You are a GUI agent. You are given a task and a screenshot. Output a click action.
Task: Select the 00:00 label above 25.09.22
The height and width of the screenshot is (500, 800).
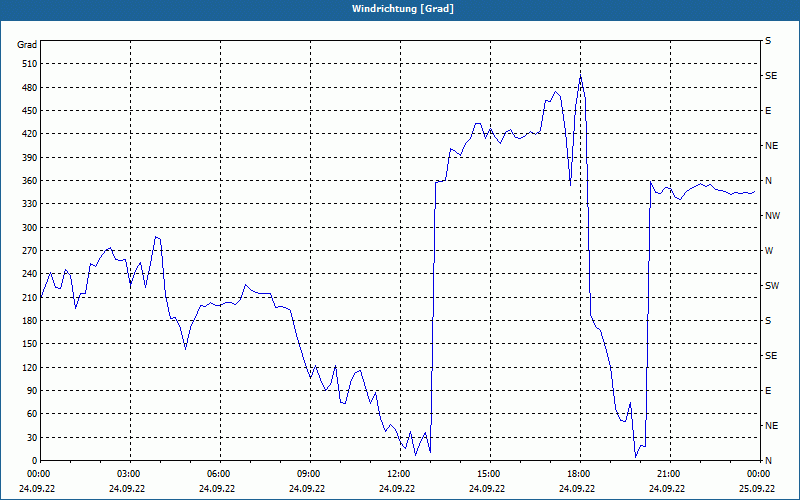pyautogui.click(x=759, y=473)
